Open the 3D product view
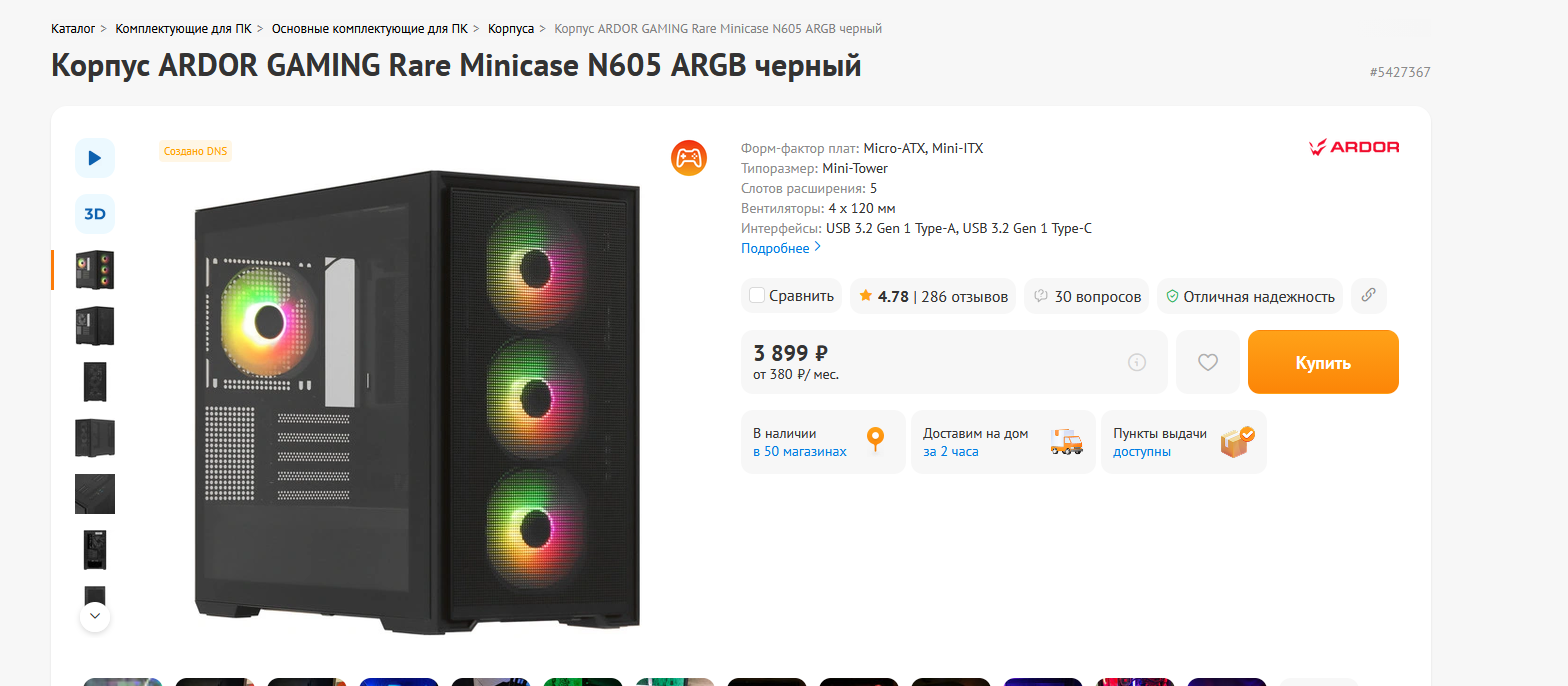This screenshot has width=1568, height=686. click(95, 214)
